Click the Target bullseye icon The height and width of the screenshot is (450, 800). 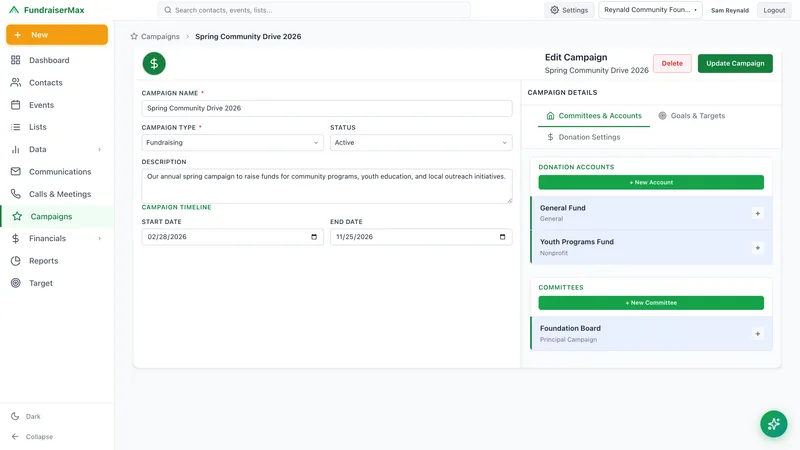pyautogui.click(x=16, y=283)
